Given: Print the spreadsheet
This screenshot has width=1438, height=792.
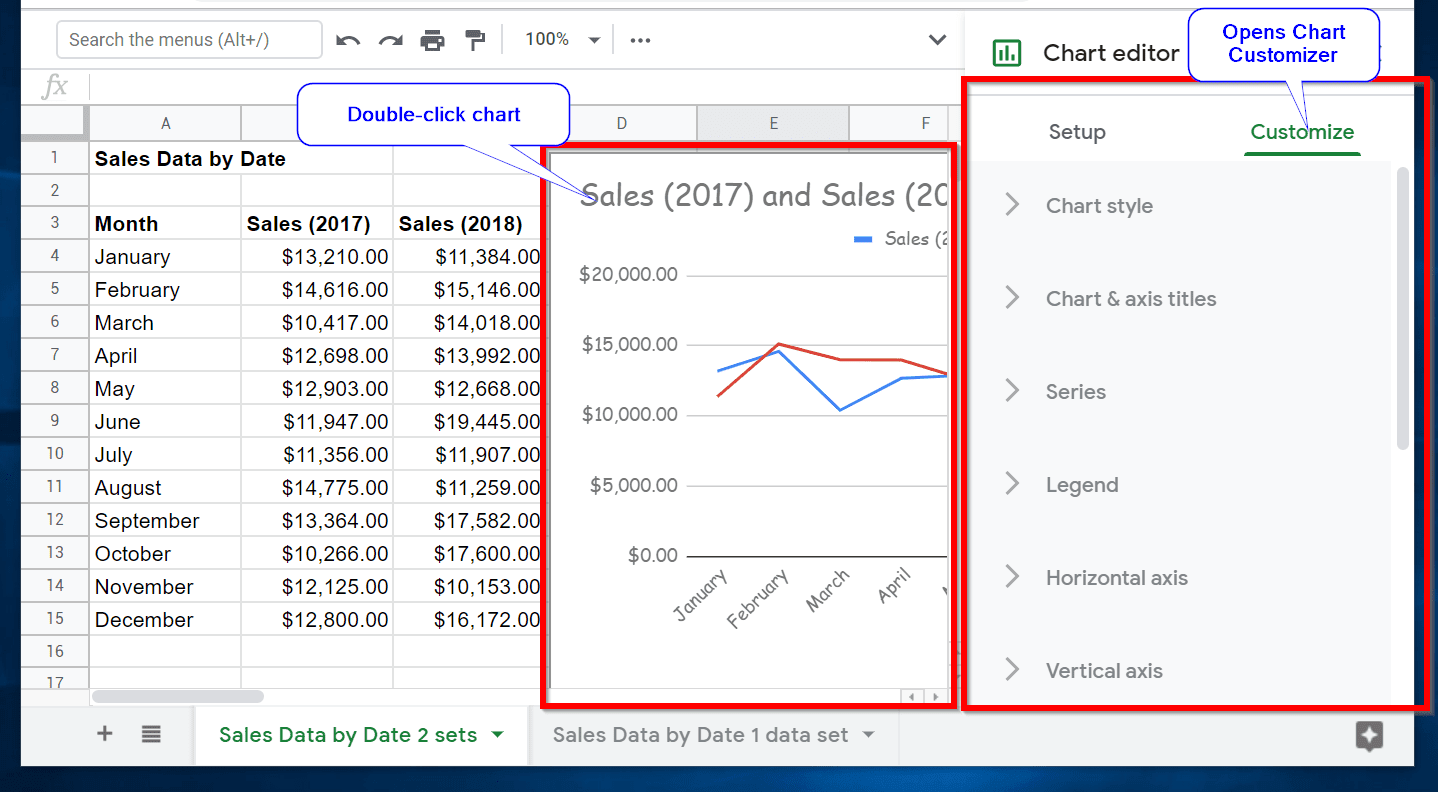Looking at the screenshot, I should [432, 39].
